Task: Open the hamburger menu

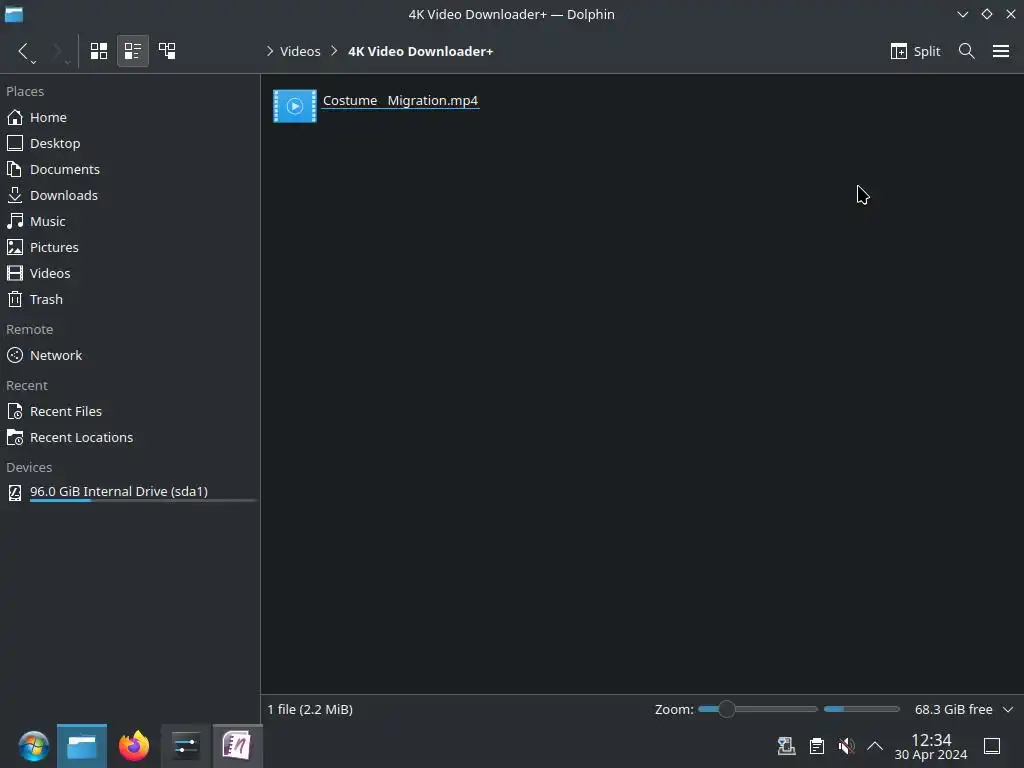Action: coord(1001,51)
